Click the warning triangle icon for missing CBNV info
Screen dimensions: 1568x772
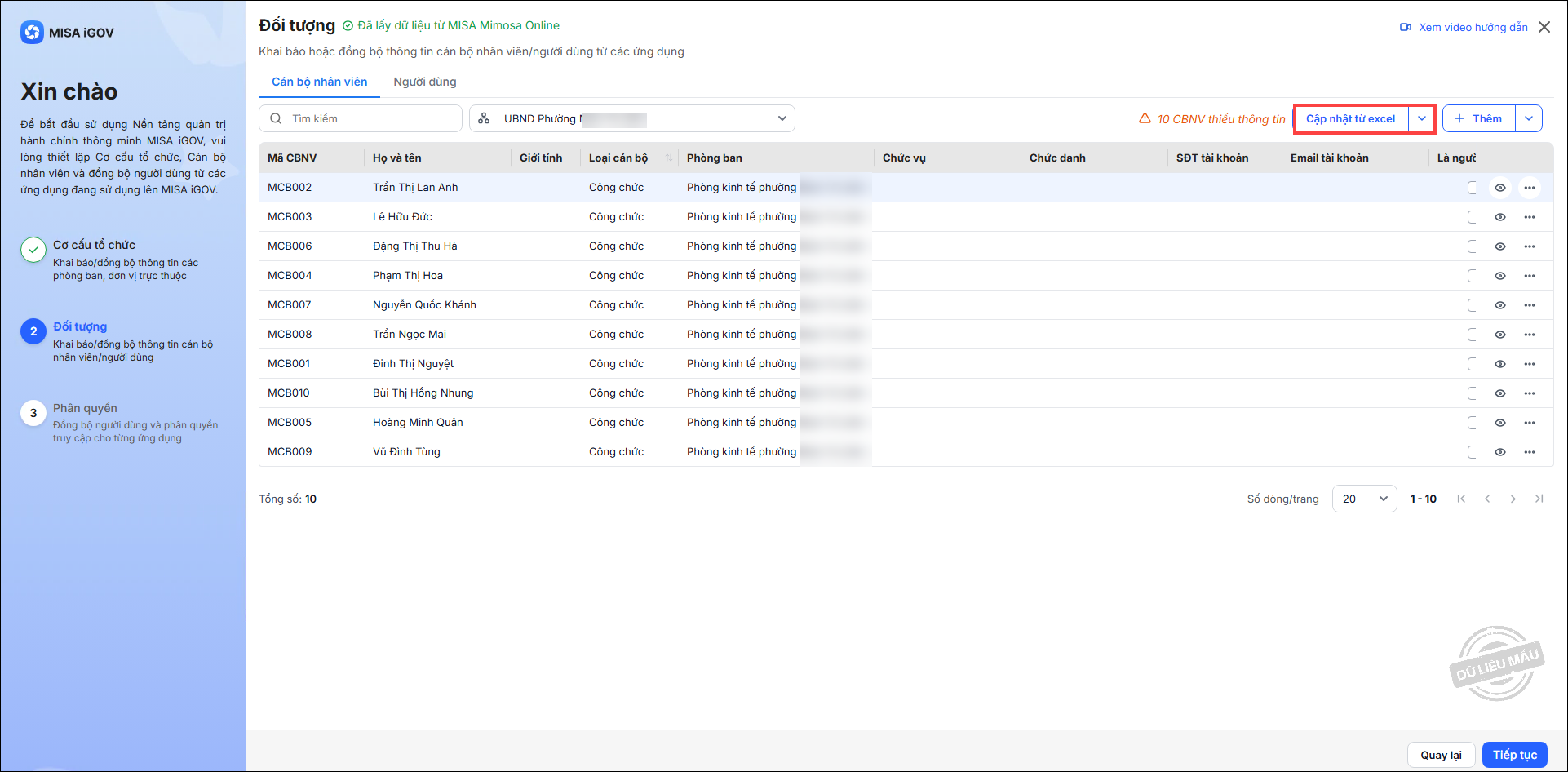point(1145,118)
